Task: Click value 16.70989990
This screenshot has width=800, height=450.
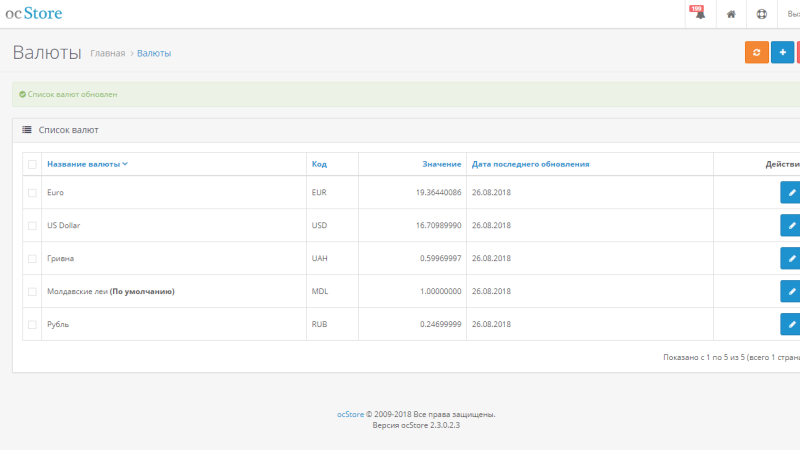Action: 438,226
